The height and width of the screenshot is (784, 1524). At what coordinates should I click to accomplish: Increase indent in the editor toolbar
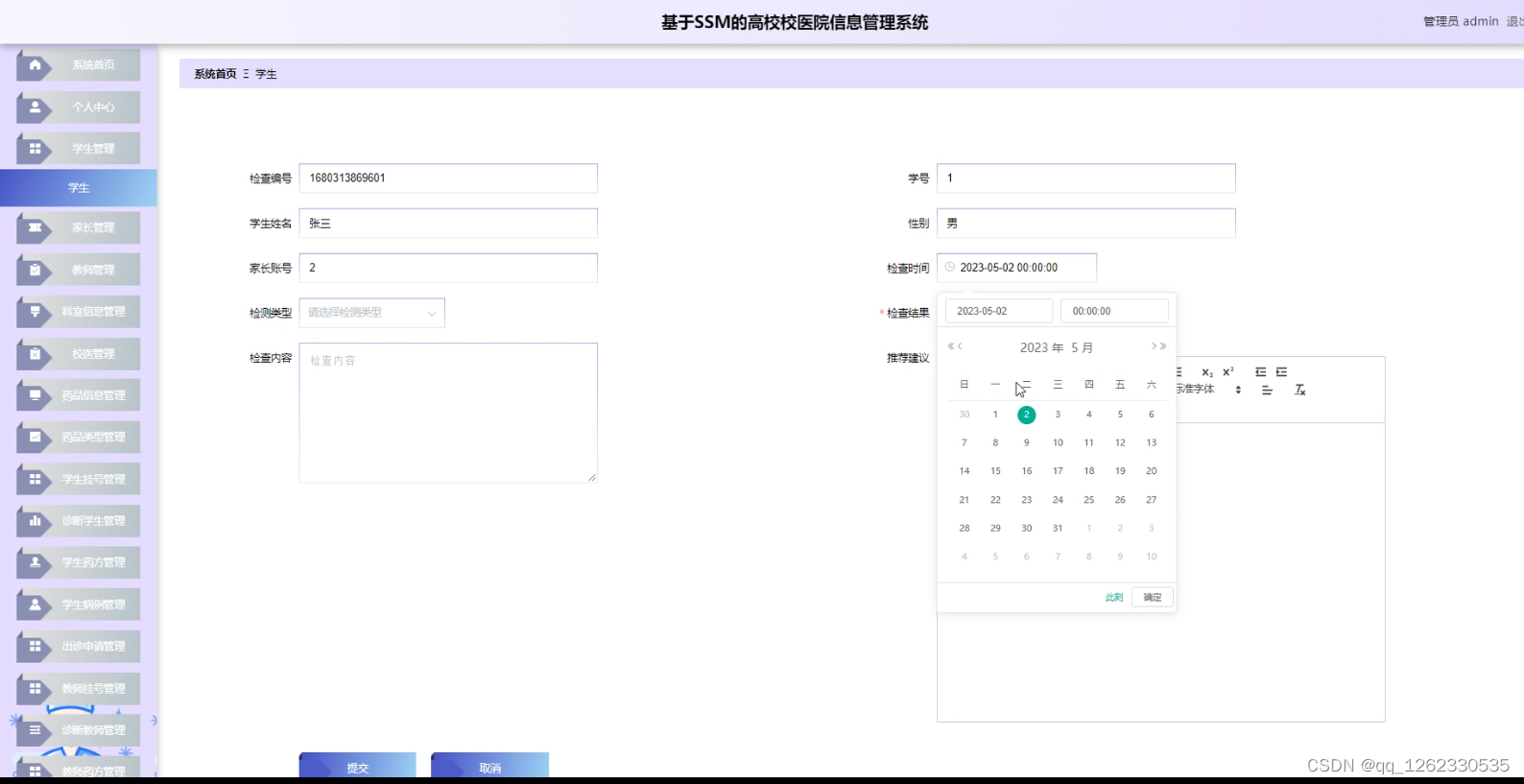[x=1282, y=372]
